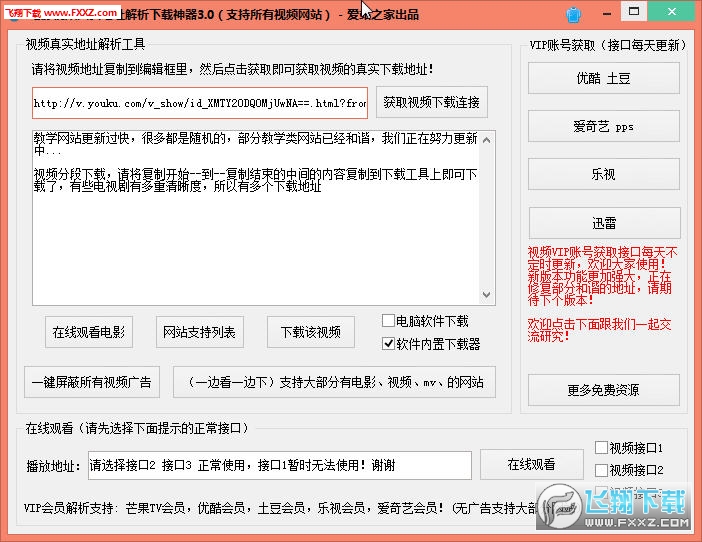Click the scrollbar down arrow in the result box
Viewport: 702px width, 542px height.
click(487, 295)
